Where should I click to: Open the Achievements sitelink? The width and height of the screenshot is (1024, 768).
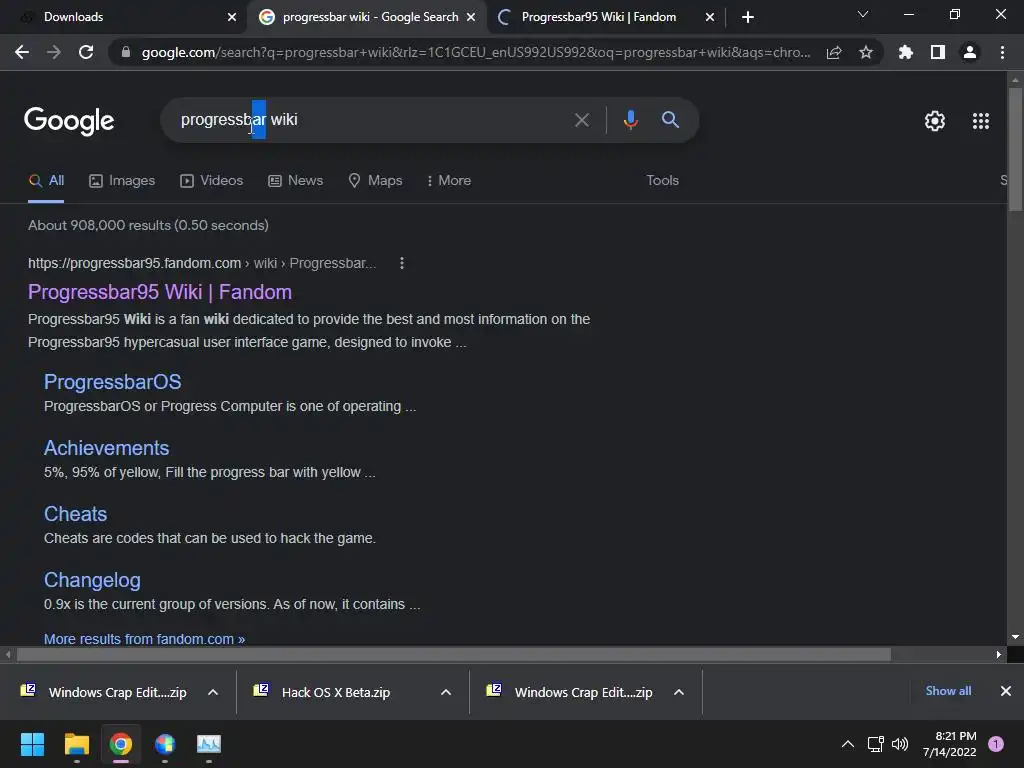click(106, 448)
